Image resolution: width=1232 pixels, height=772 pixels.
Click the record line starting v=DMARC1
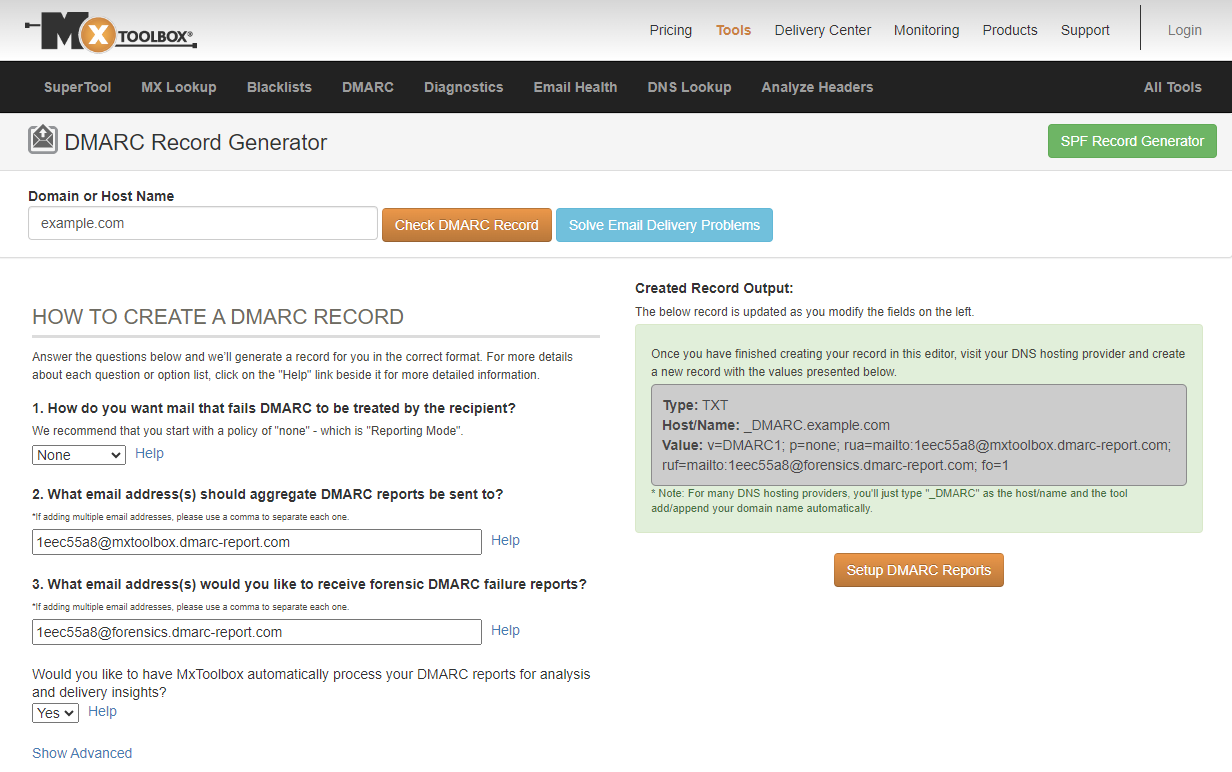(x=916, y=445)
